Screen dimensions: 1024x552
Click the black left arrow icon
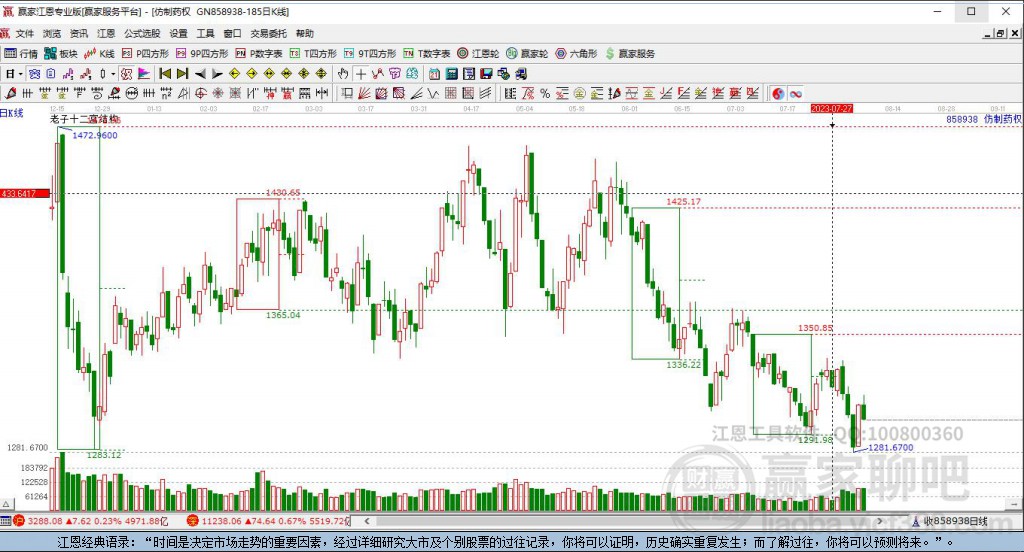[x=200, y=74]
